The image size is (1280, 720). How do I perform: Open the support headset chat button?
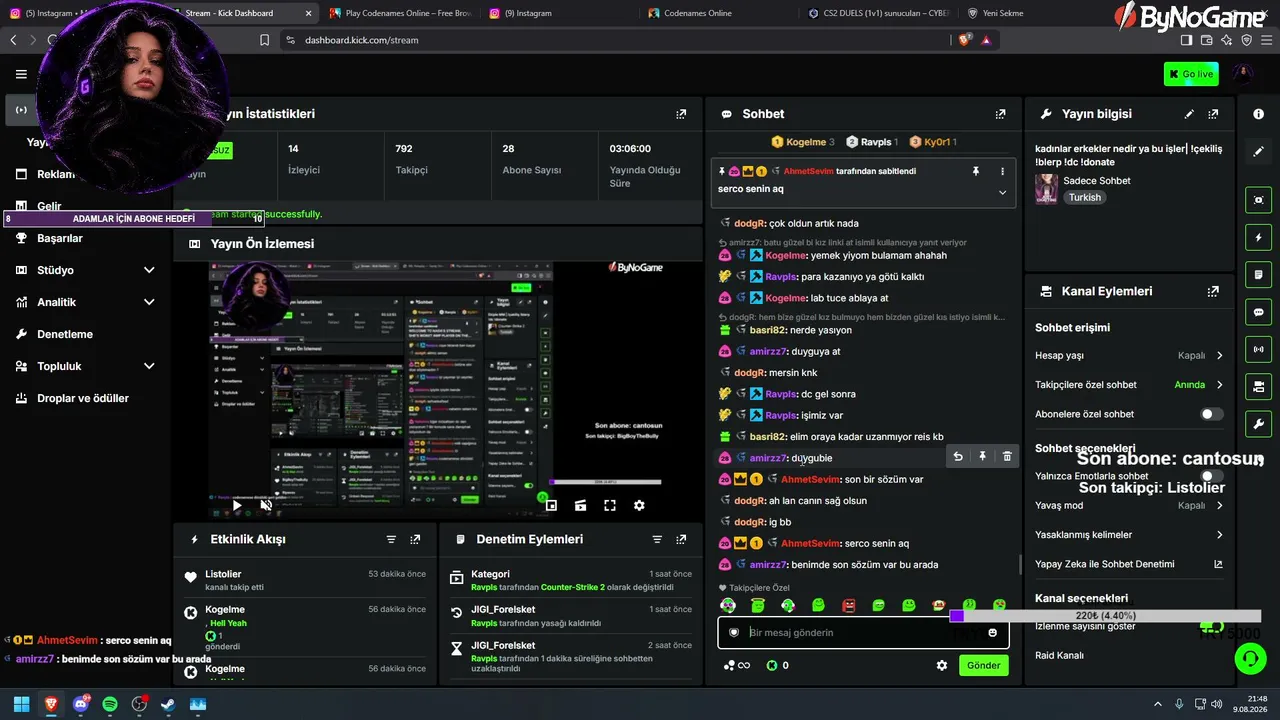[x=1250, y=658]
